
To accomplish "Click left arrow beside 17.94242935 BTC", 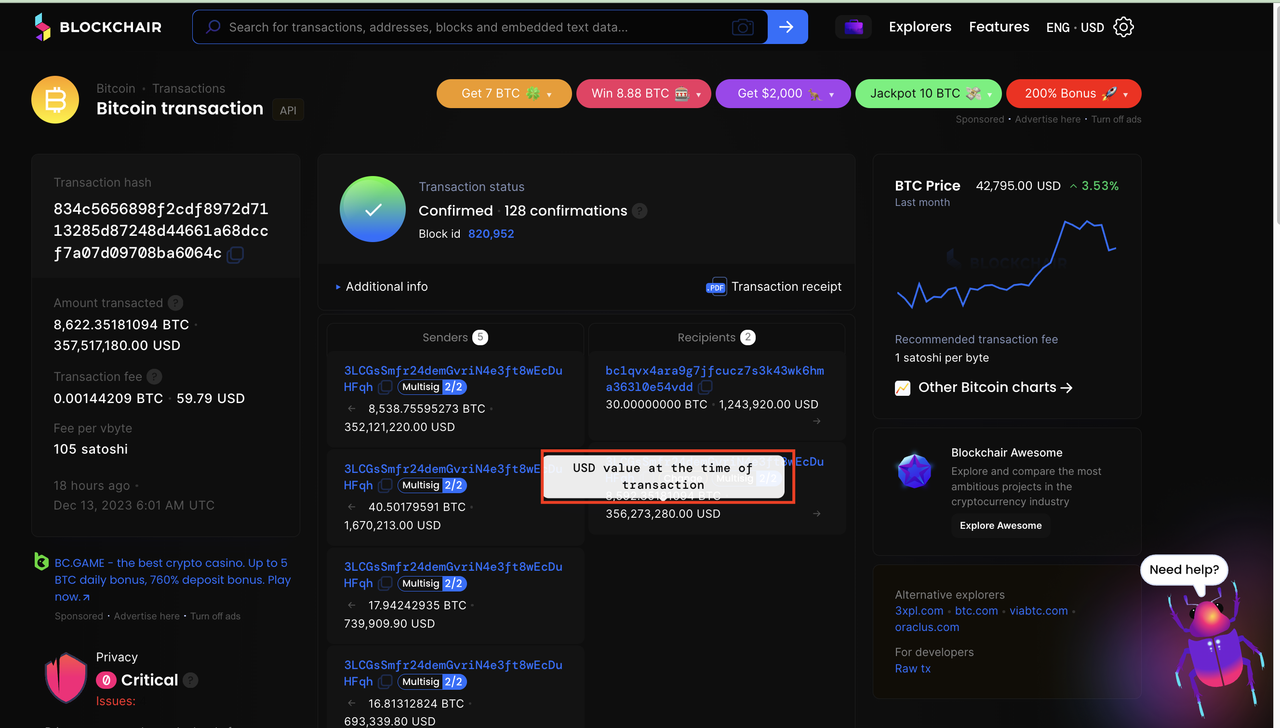I will [351, 605].
